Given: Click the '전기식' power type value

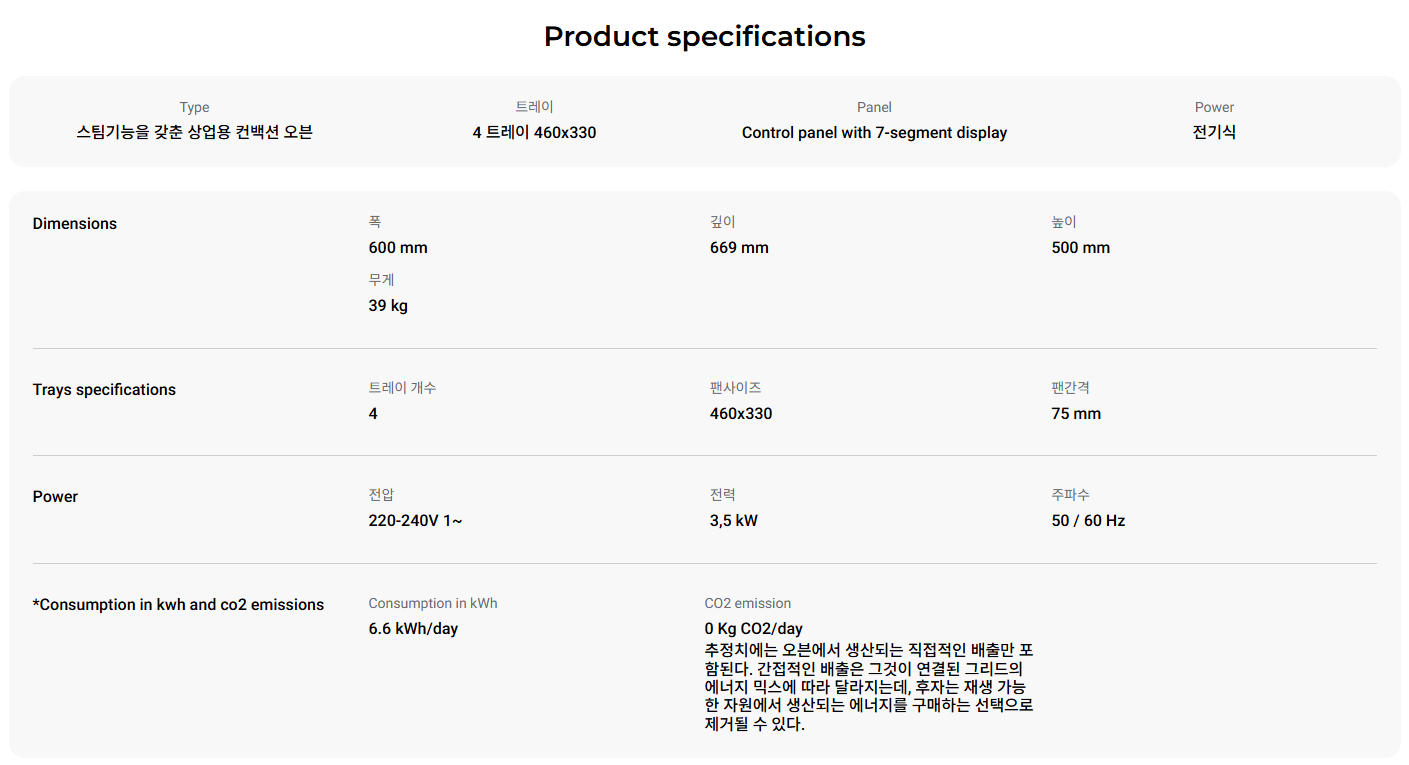Looking at the screenshot, I should 1214,133.
